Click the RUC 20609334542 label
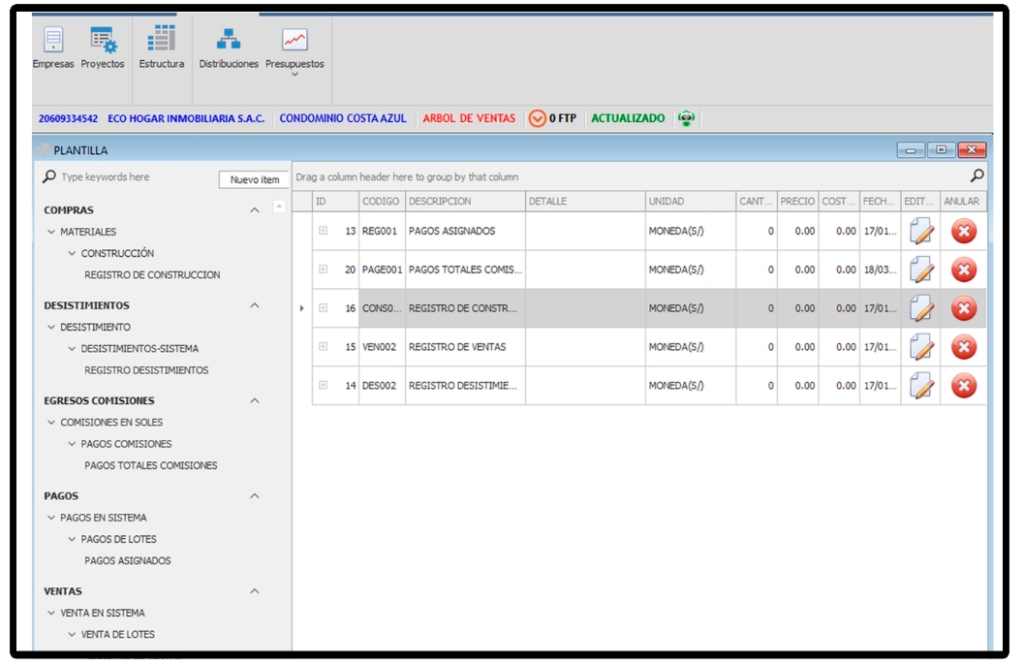 pos(68,118)
